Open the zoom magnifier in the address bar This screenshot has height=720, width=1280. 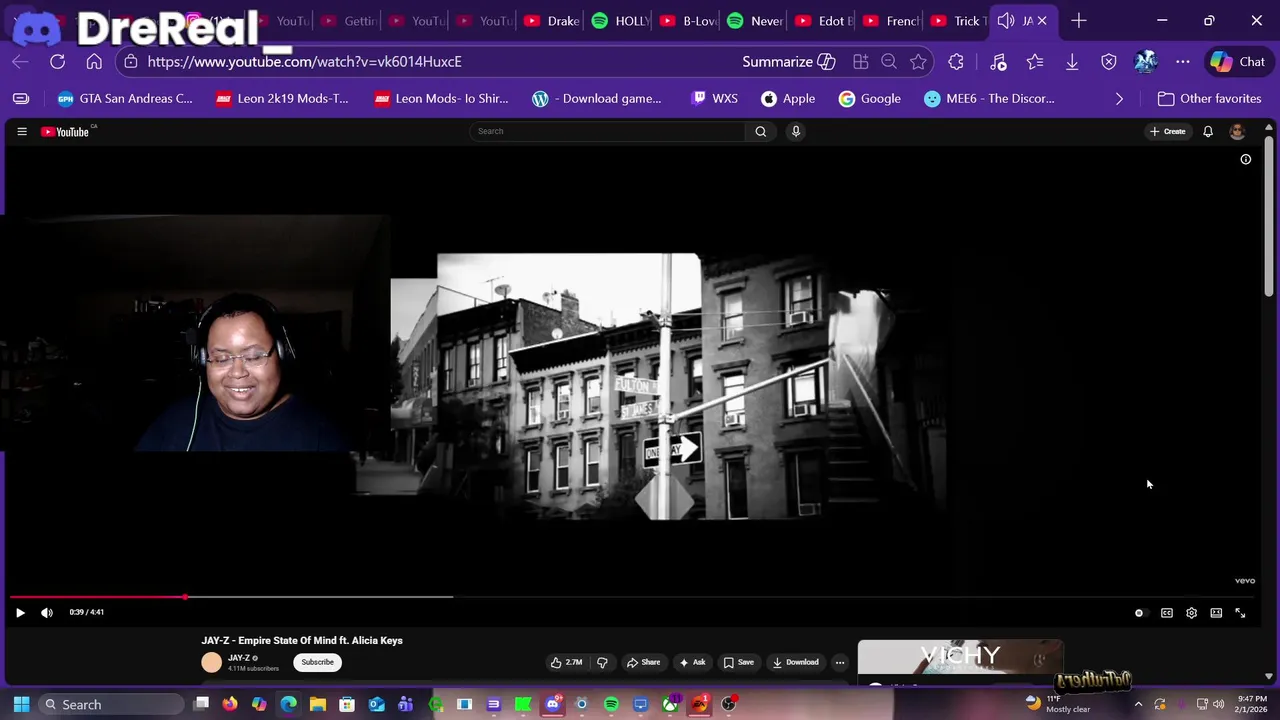[x=889, y=62]
